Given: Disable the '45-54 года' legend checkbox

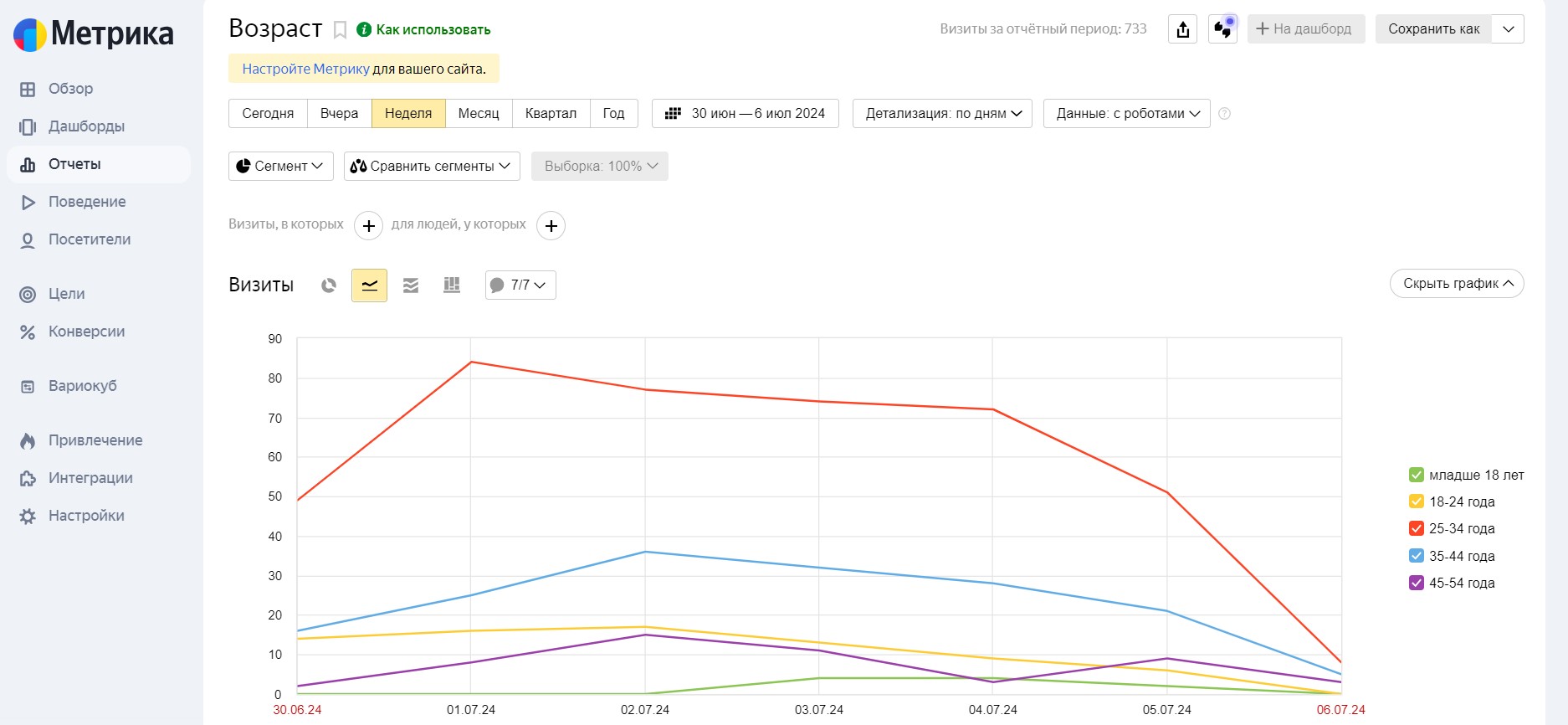Looking at the screenshot, I should [x=1417, y=583].
